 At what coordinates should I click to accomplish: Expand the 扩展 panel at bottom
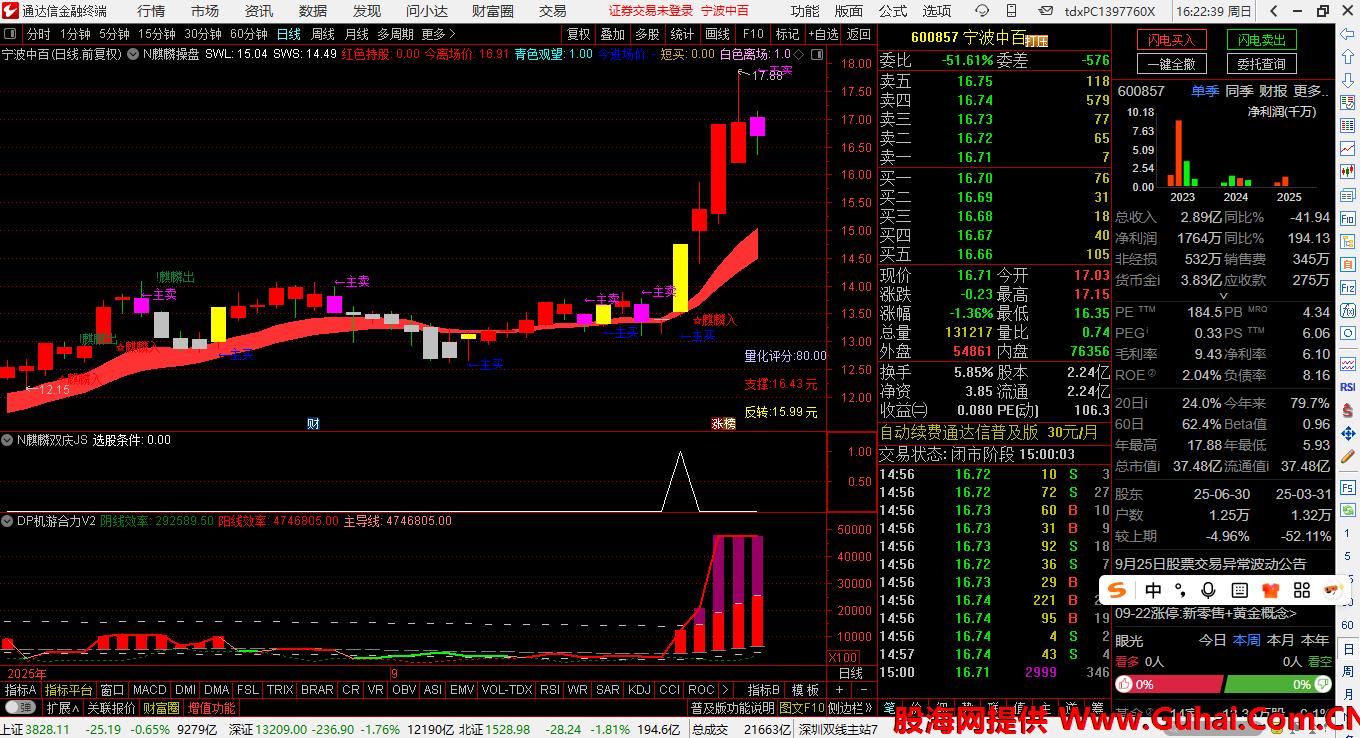pos(62,708)
